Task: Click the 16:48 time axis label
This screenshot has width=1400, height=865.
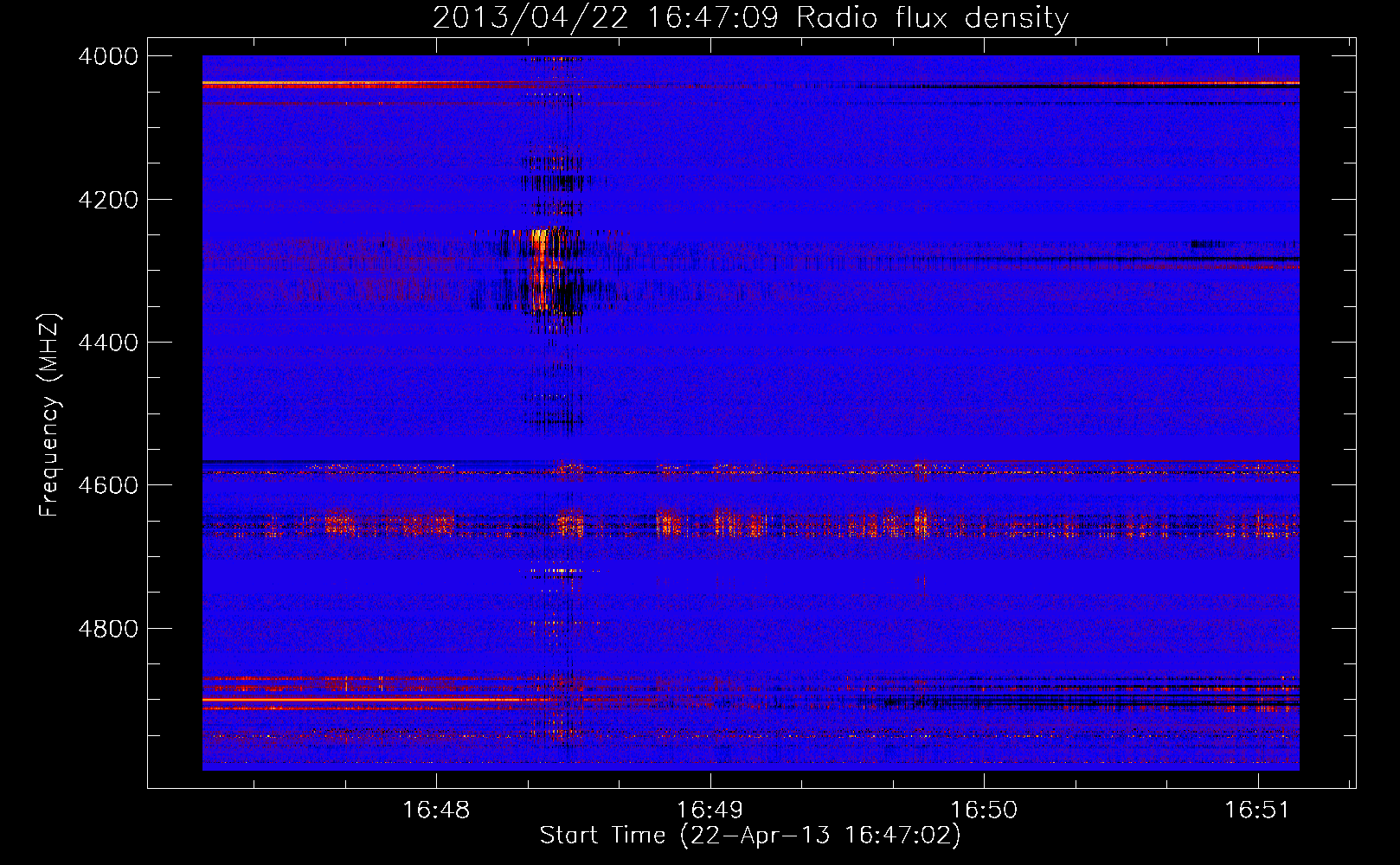Action: (x=437, y=811)
